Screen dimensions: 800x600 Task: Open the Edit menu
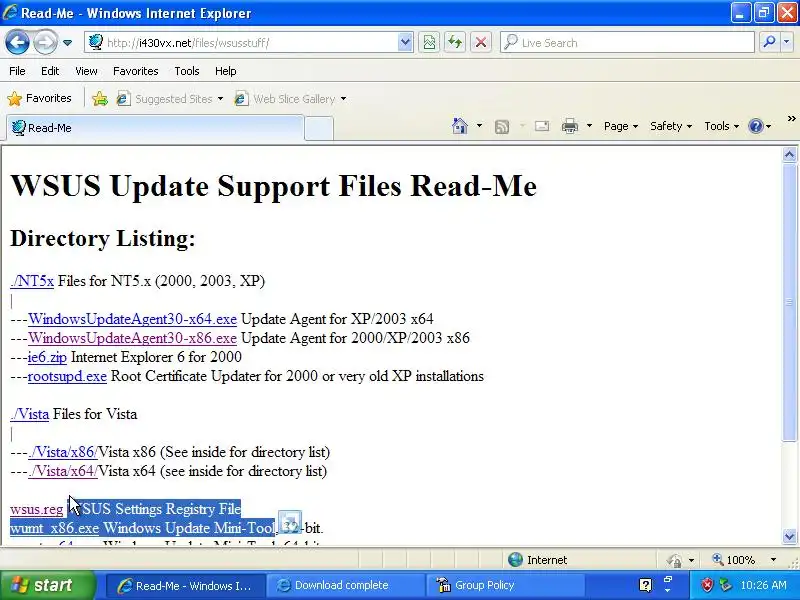50,71
